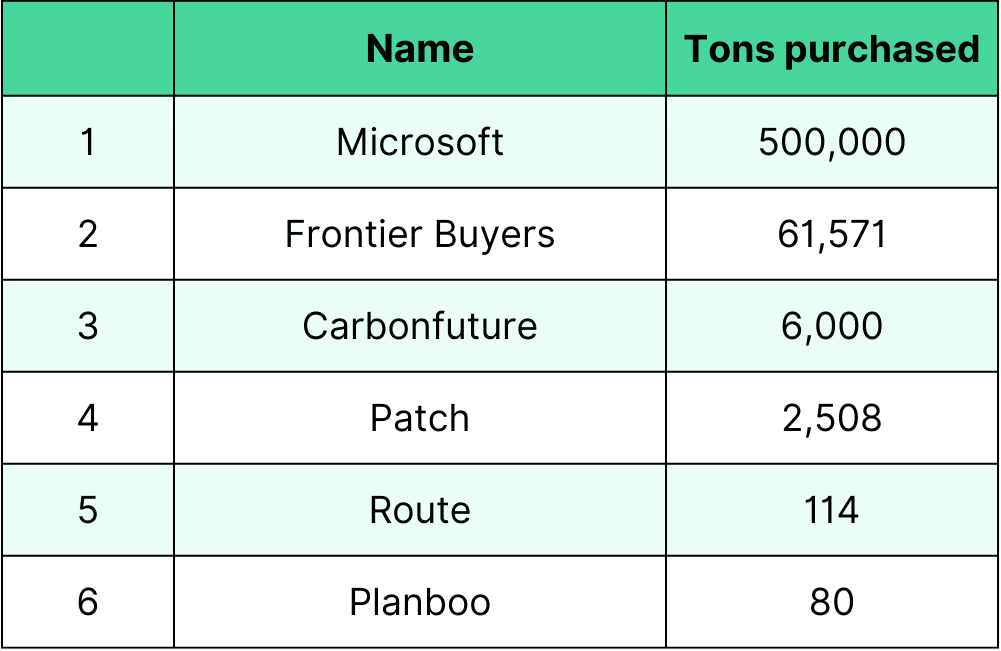Click the Name column header
The image size is (1001, 651).
click(x=420, y=49)
